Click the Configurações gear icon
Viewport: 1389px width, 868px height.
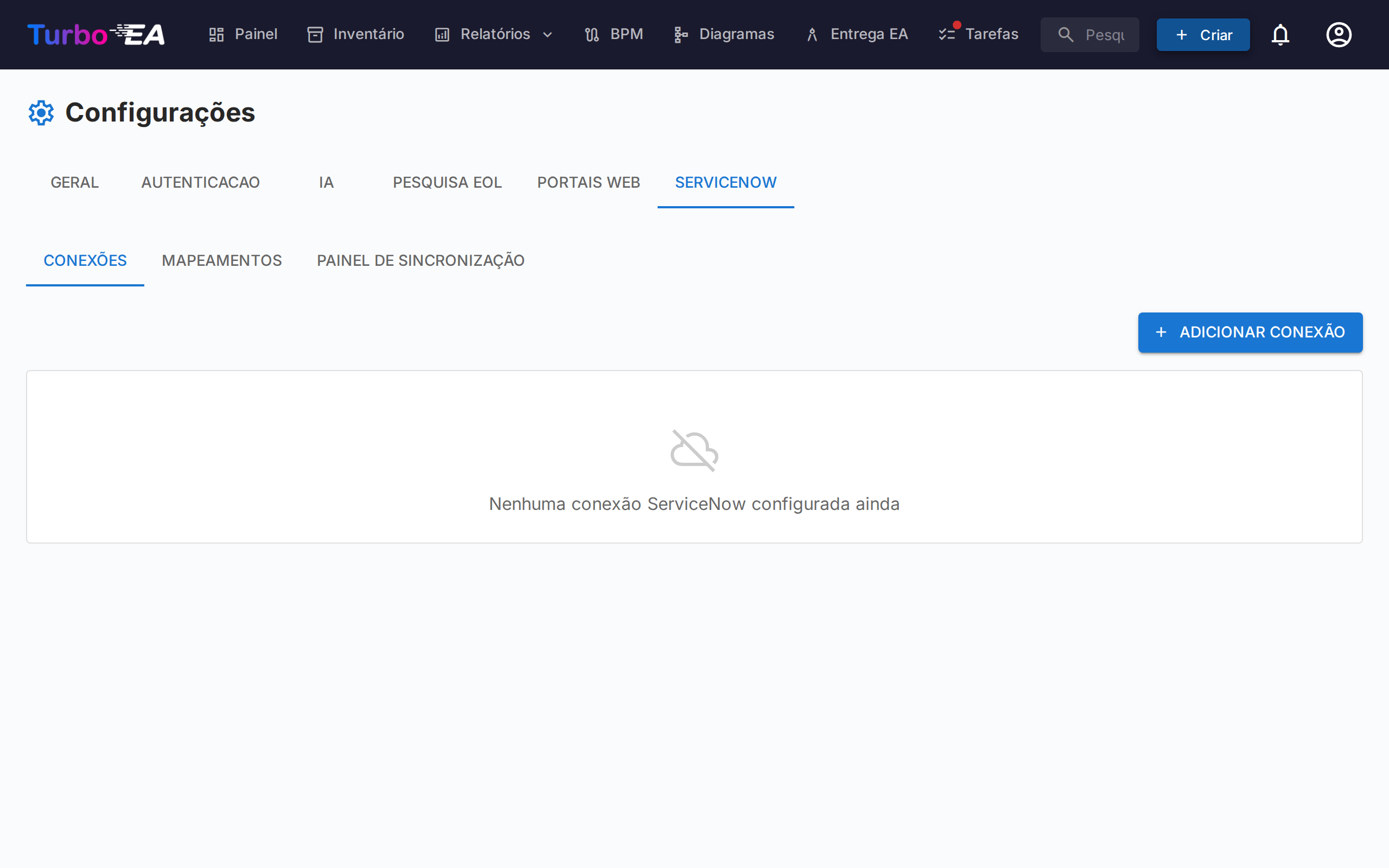(41, 112)
